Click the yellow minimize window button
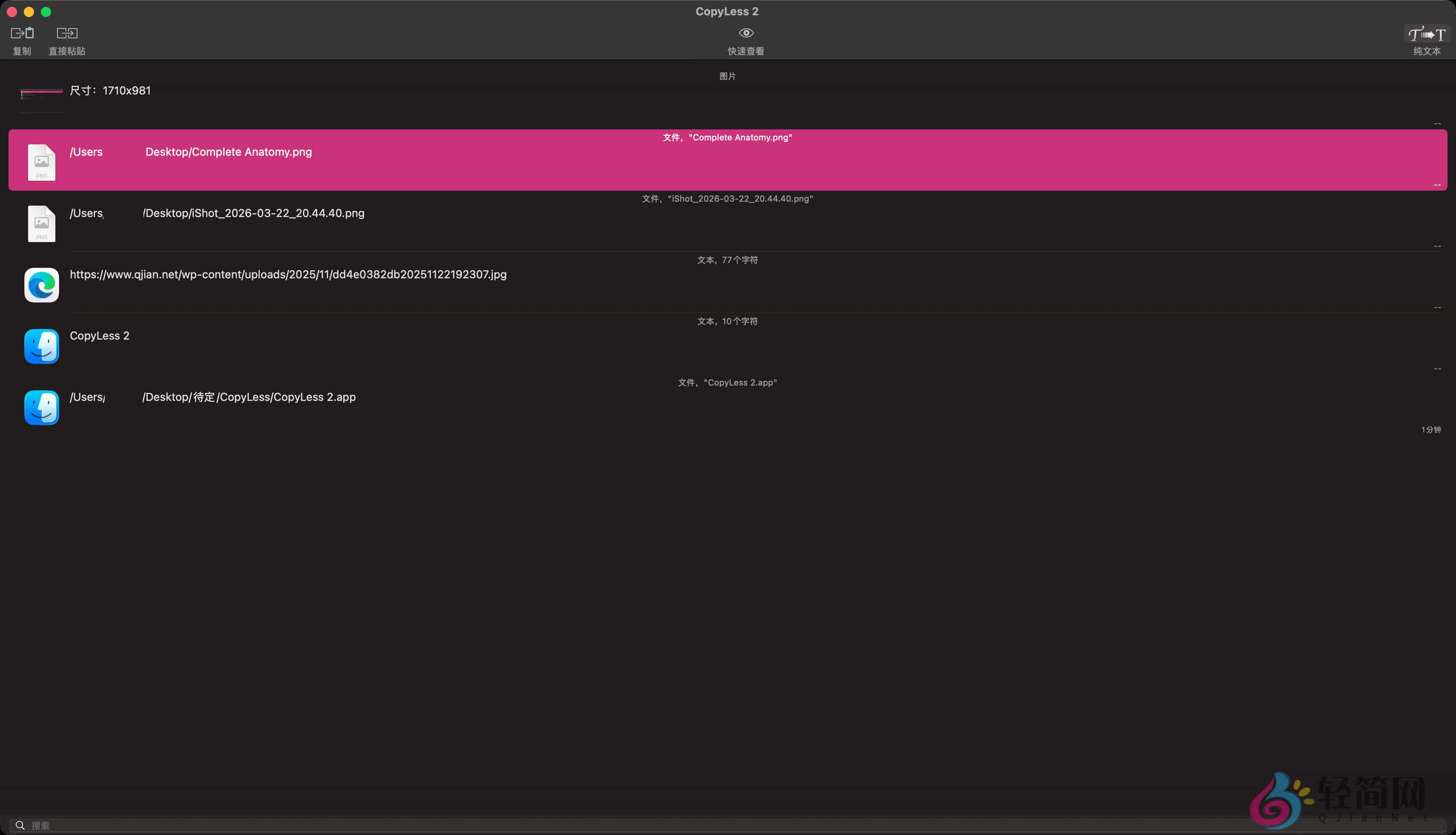Screen dimensions: 1456x835 pos(29,11)
